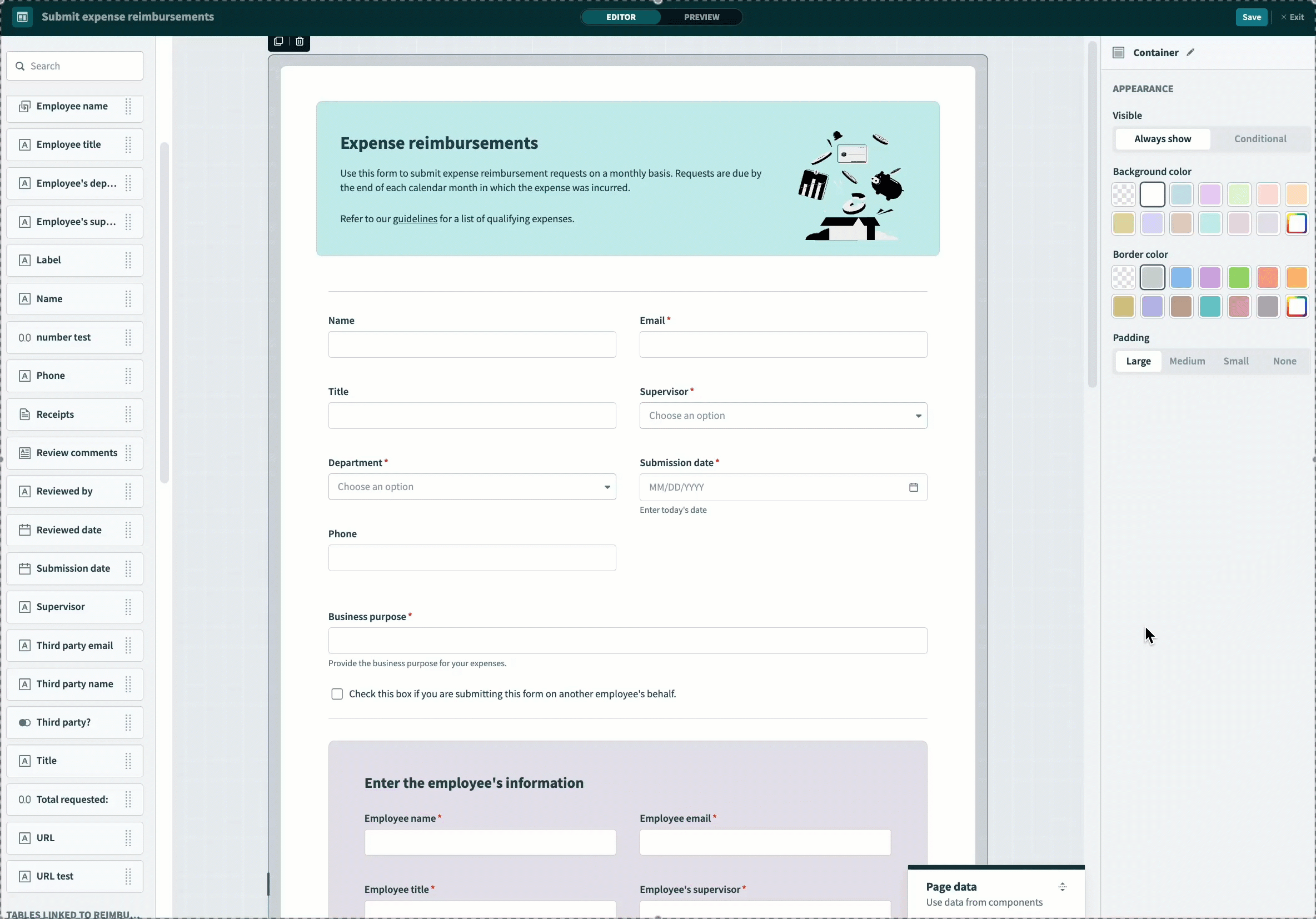The width and height of the screenshot is (1316, 919).
Task: Expand the Page data panel
Action: pos(1062,887)
